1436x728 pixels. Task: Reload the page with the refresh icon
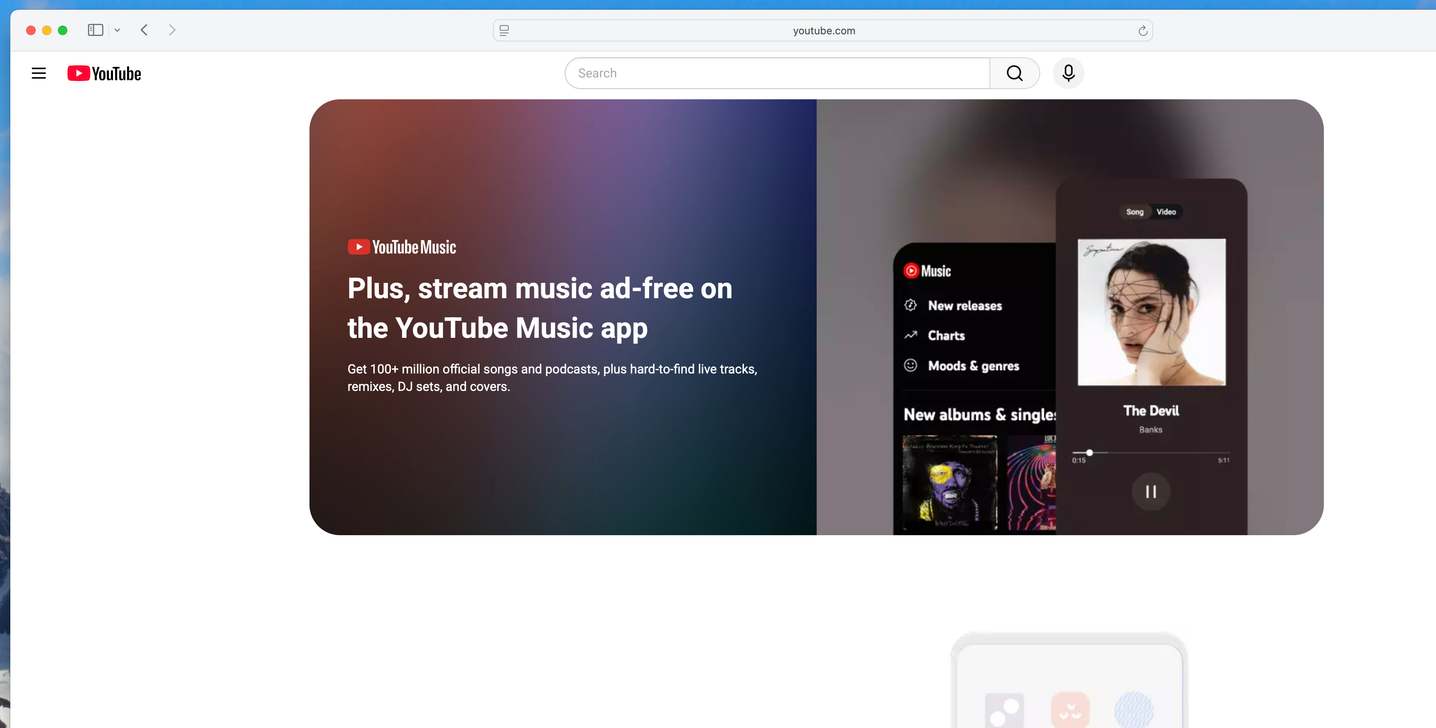point(1143,31)
